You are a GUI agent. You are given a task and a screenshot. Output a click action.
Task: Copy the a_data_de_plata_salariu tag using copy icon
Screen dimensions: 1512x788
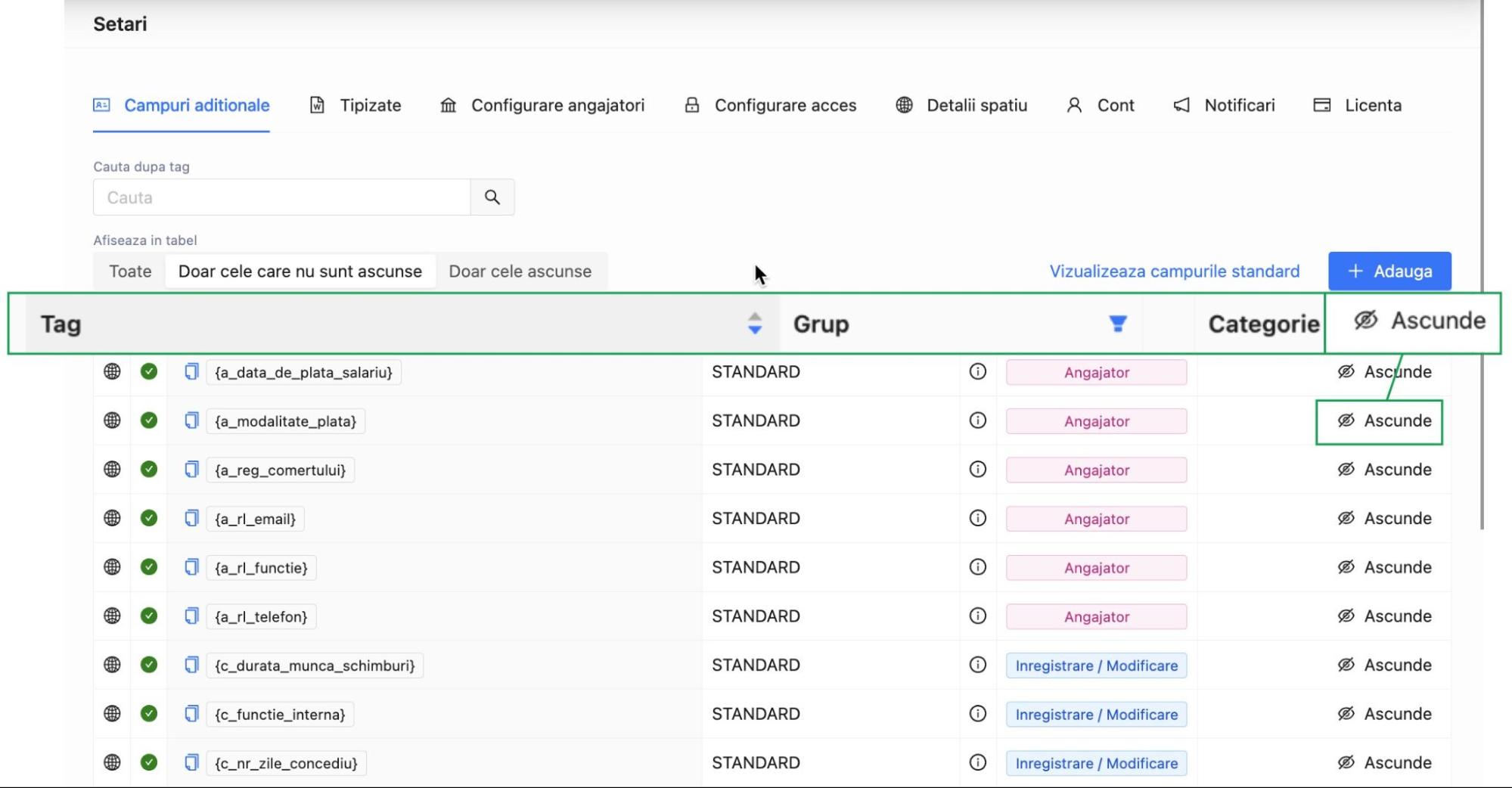coord(191,371)
